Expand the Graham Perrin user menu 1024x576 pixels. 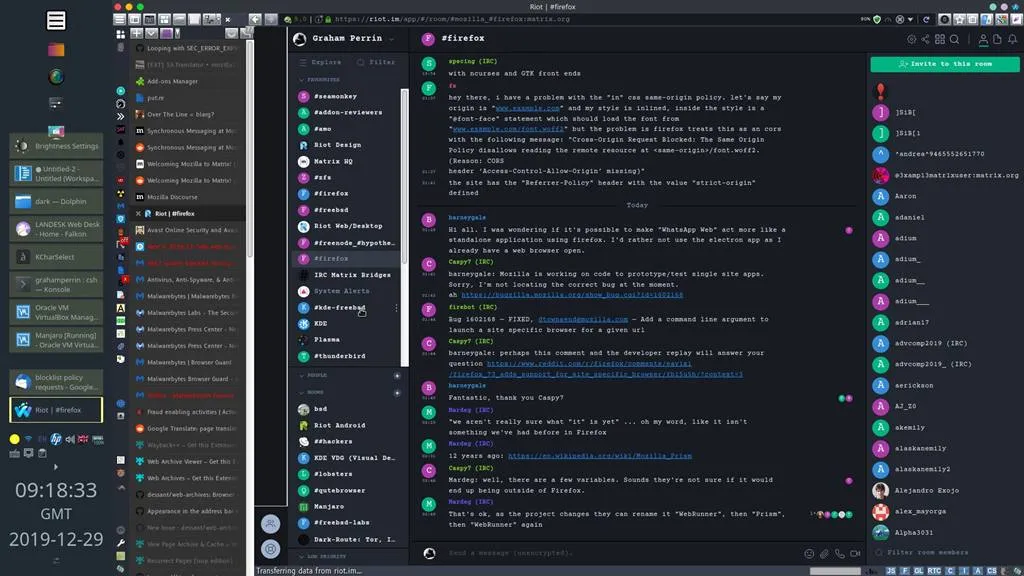(x=392, y=39)
